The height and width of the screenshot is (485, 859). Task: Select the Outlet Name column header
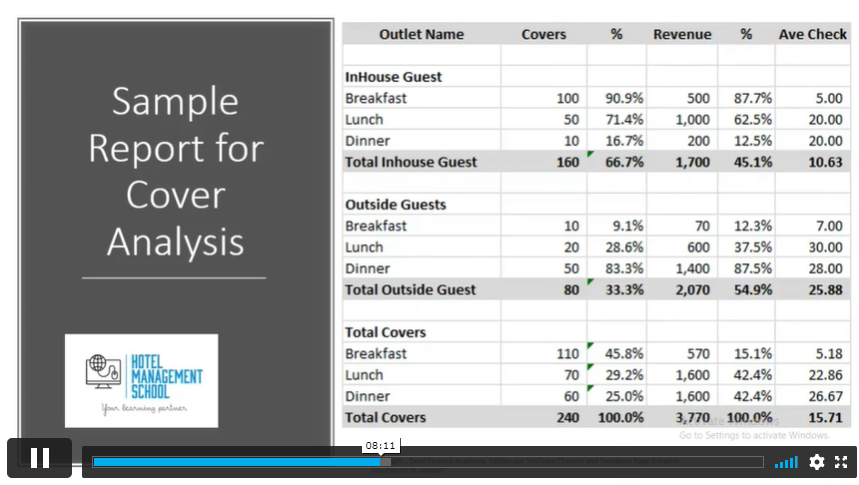[421, 34]
